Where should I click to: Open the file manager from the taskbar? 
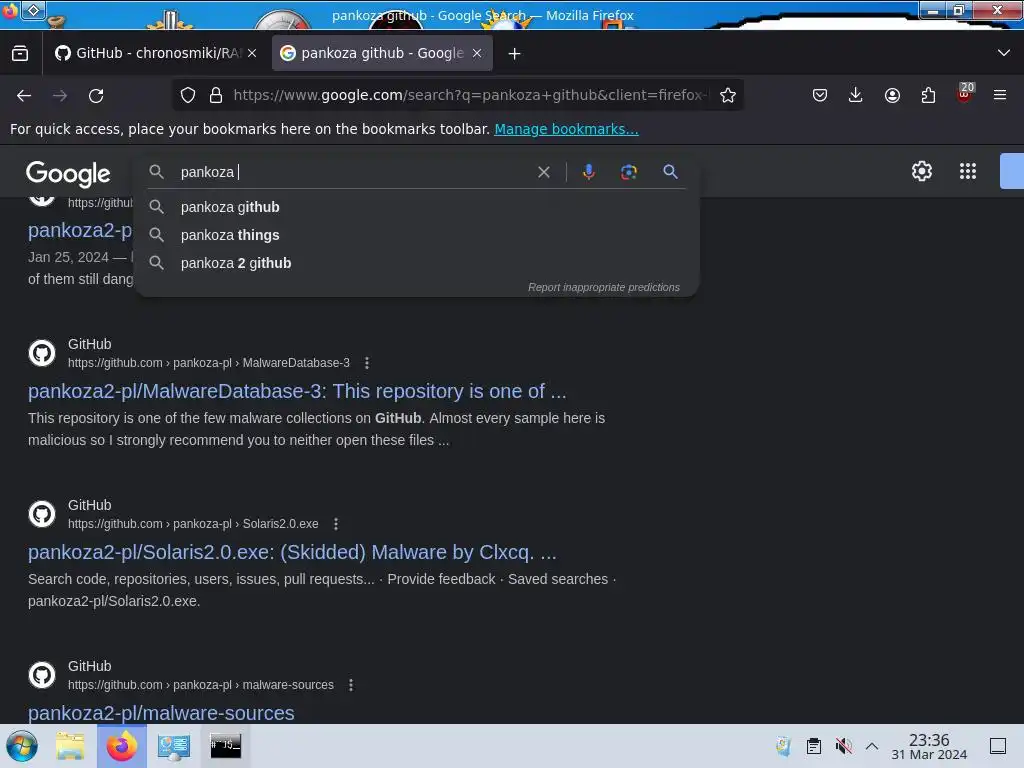[70, 746]
